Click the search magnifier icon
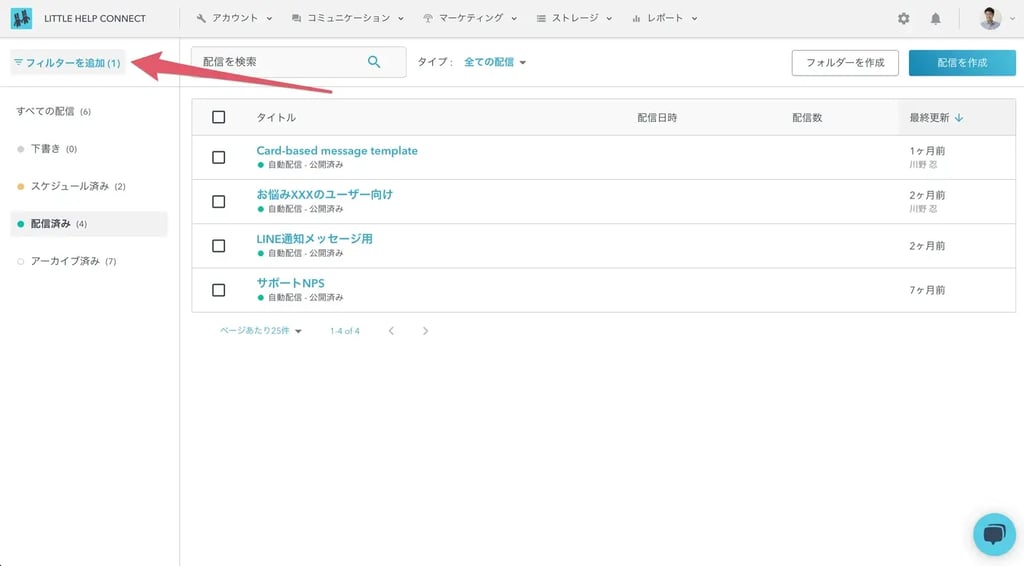 (374, 62)
